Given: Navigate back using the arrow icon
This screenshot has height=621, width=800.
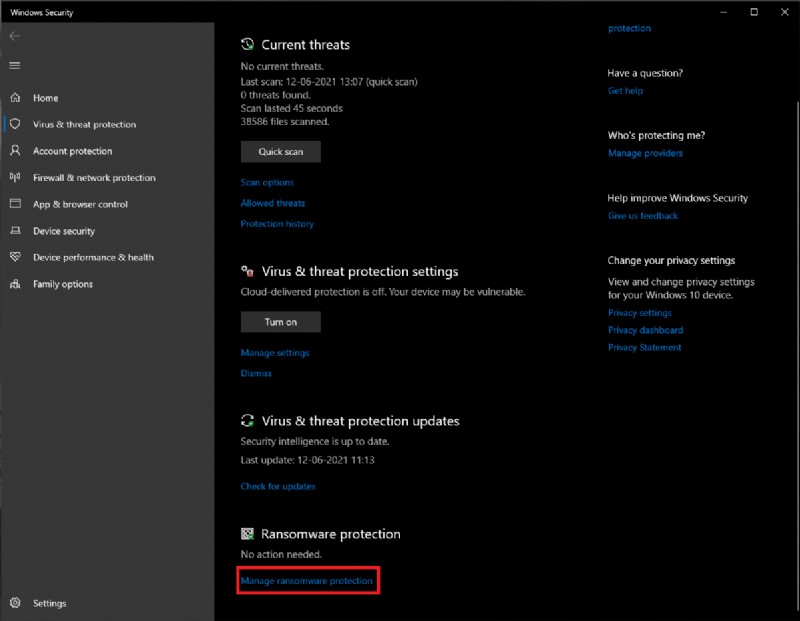Looking at the screenshot, I should [x=14, y=35].
